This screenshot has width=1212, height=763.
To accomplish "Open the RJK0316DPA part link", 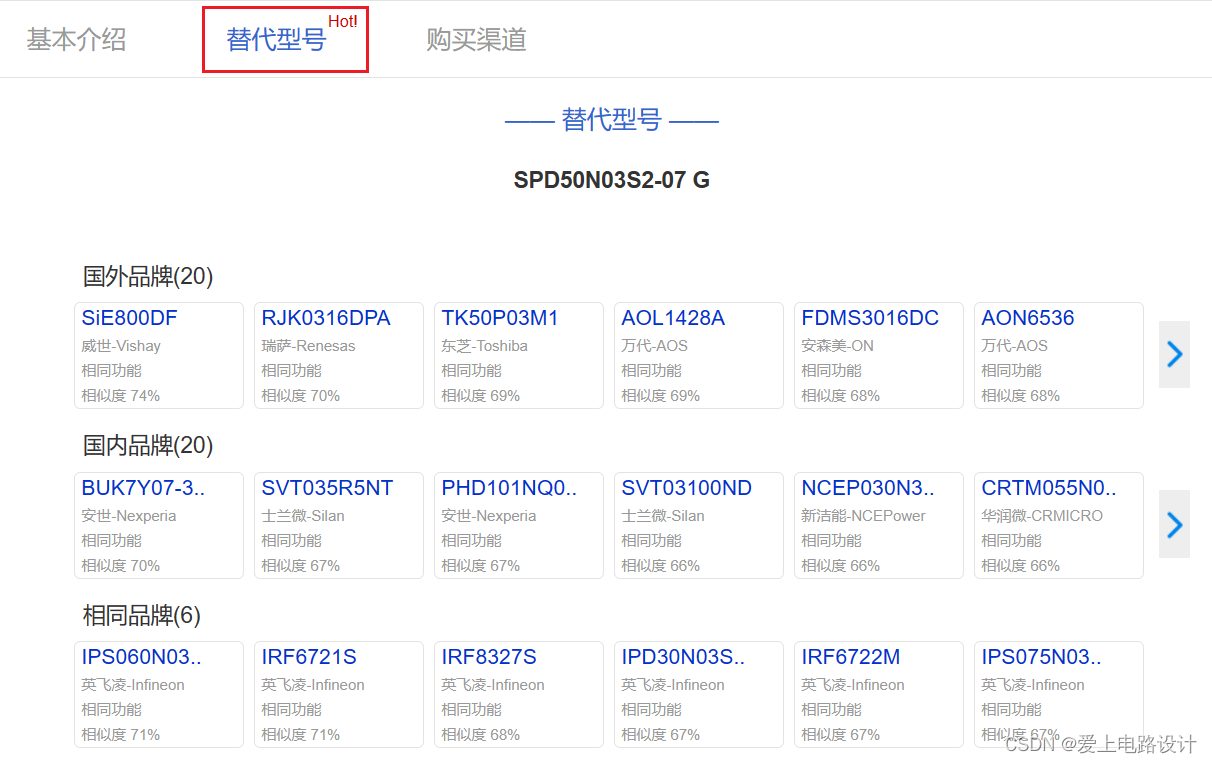I will [x=326, y=318].
